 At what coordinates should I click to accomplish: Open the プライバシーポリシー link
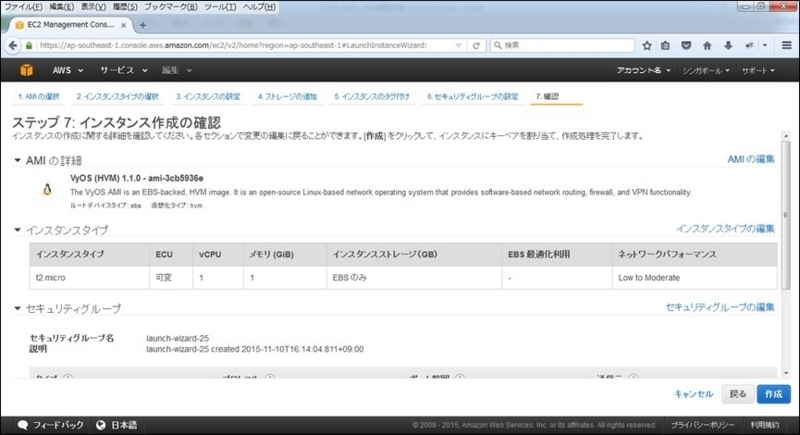(703, 425)
